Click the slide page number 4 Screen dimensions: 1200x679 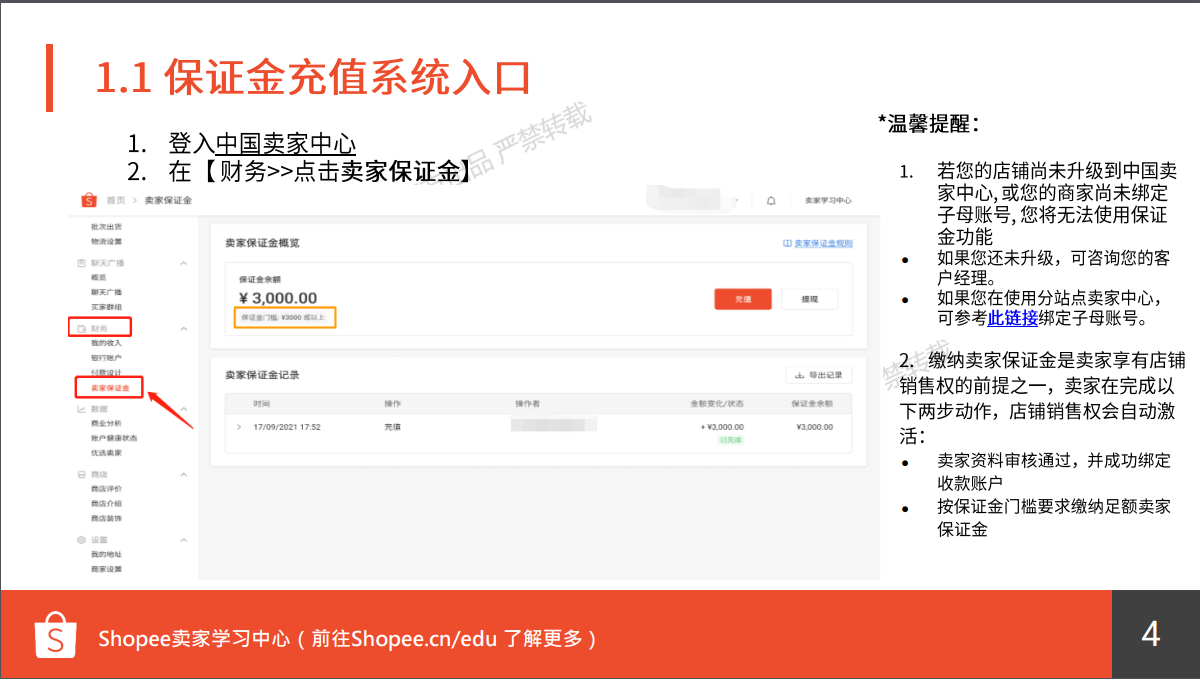(1150, 634)
